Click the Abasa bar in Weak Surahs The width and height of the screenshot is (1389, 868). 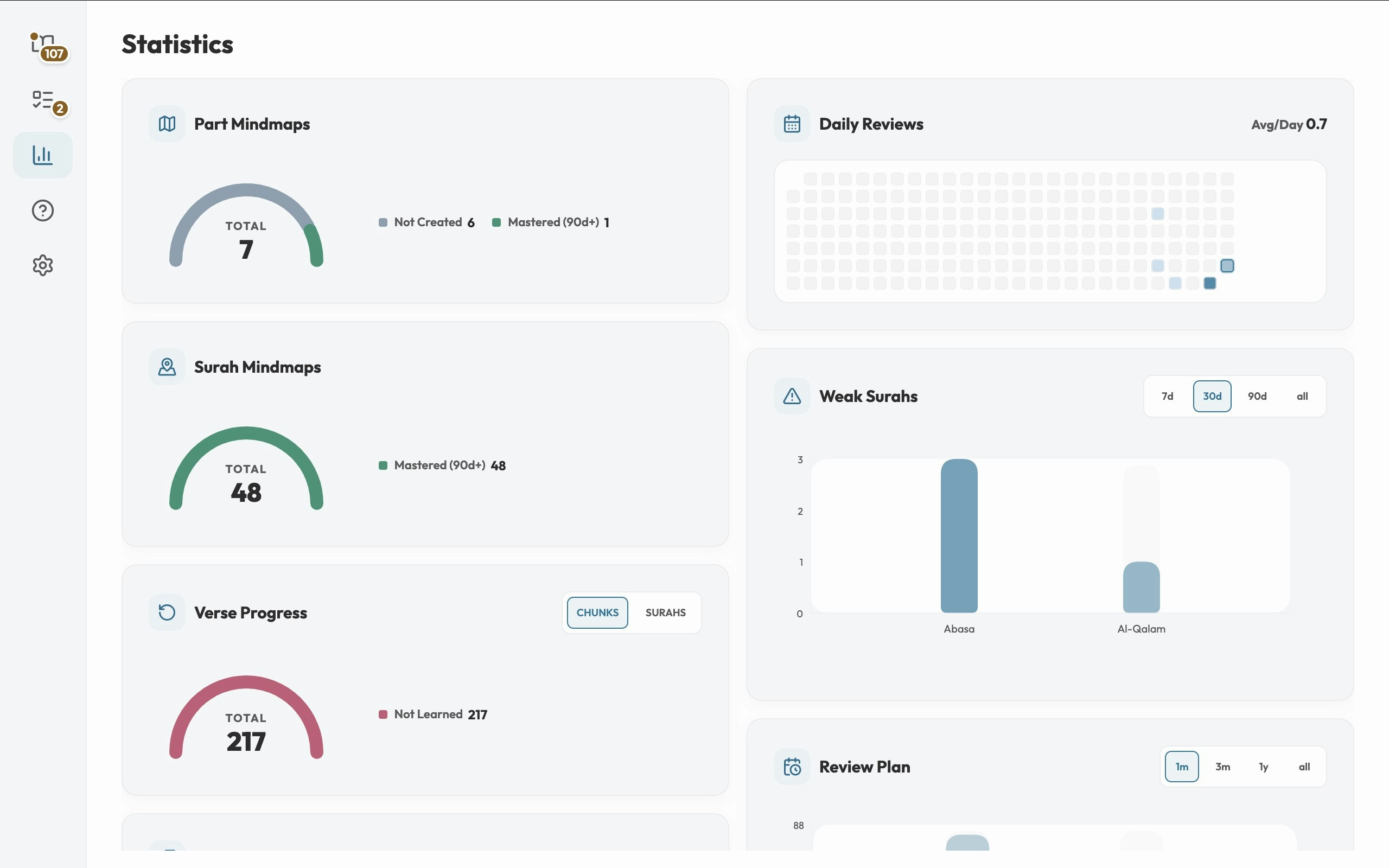point(959,535)
